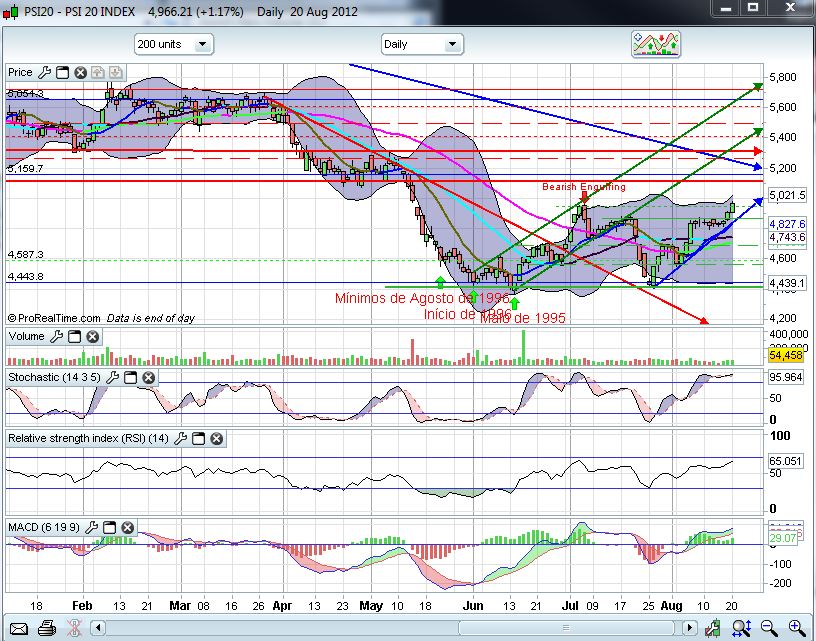Click the 29.07 MACD value label
Image resolution: width=816 pixels, height=641 pixels.
783,537
